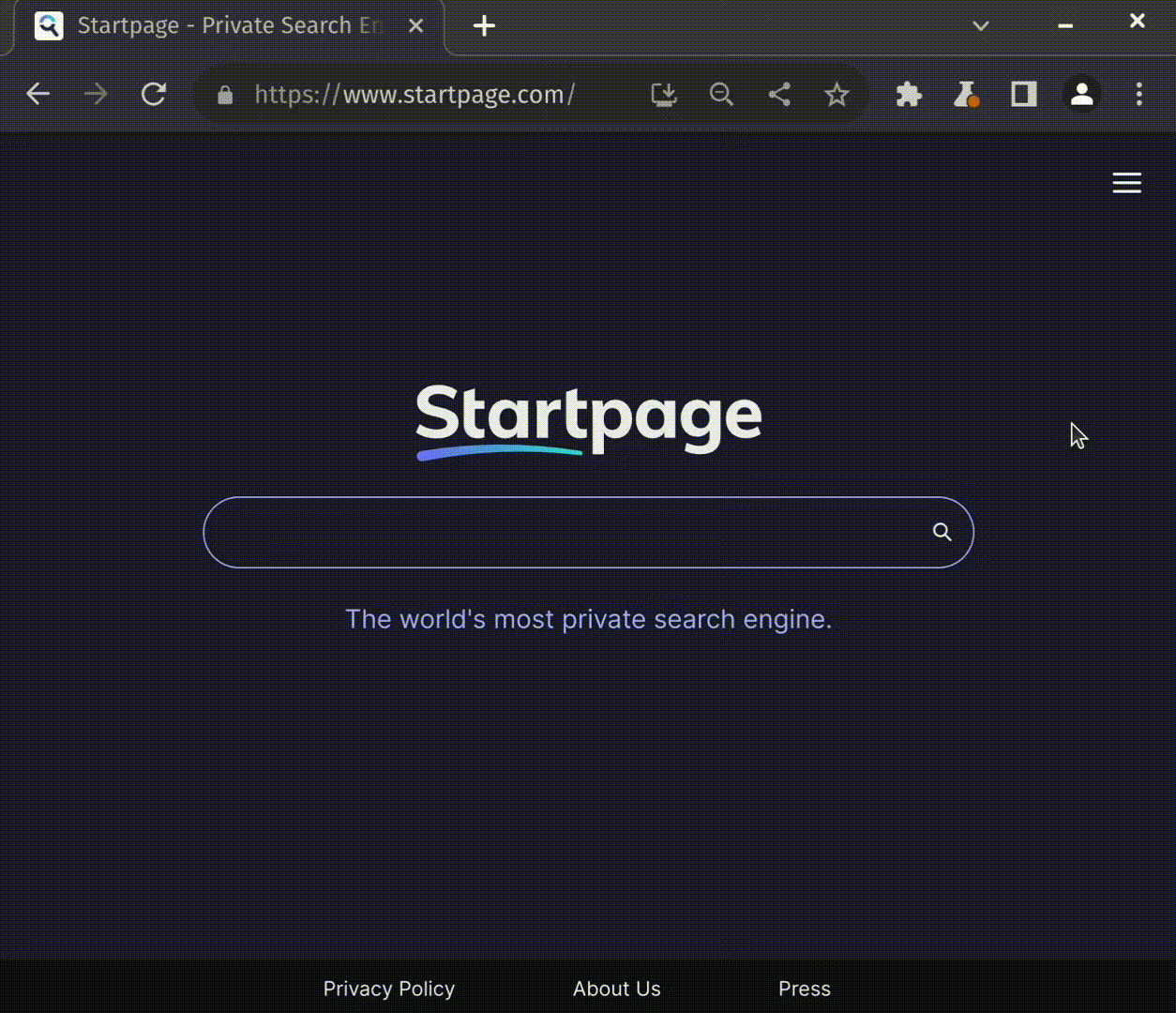
Task: Expand the tab search chevron
Action: click(981, 25)
